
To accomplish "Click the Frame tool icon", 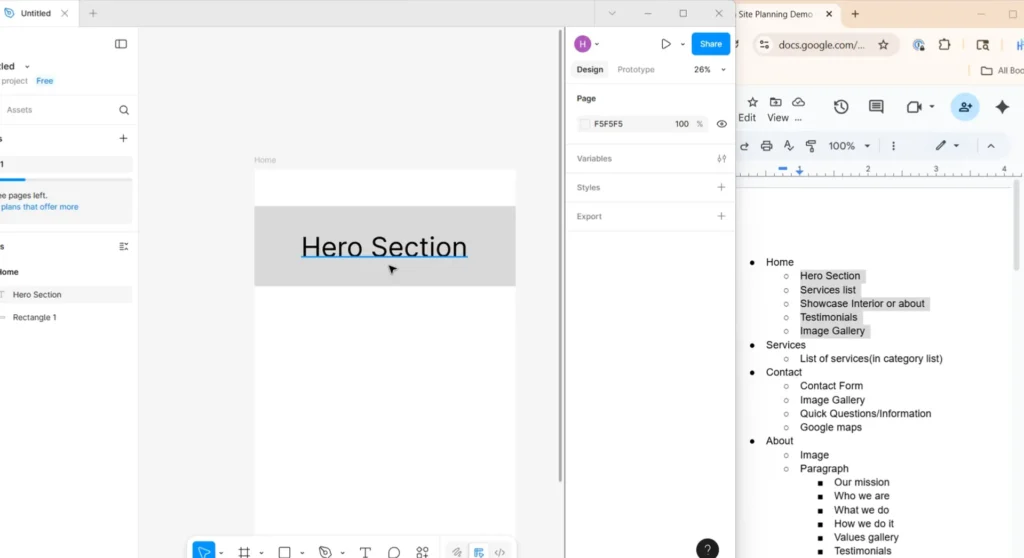I will [244, 552].
